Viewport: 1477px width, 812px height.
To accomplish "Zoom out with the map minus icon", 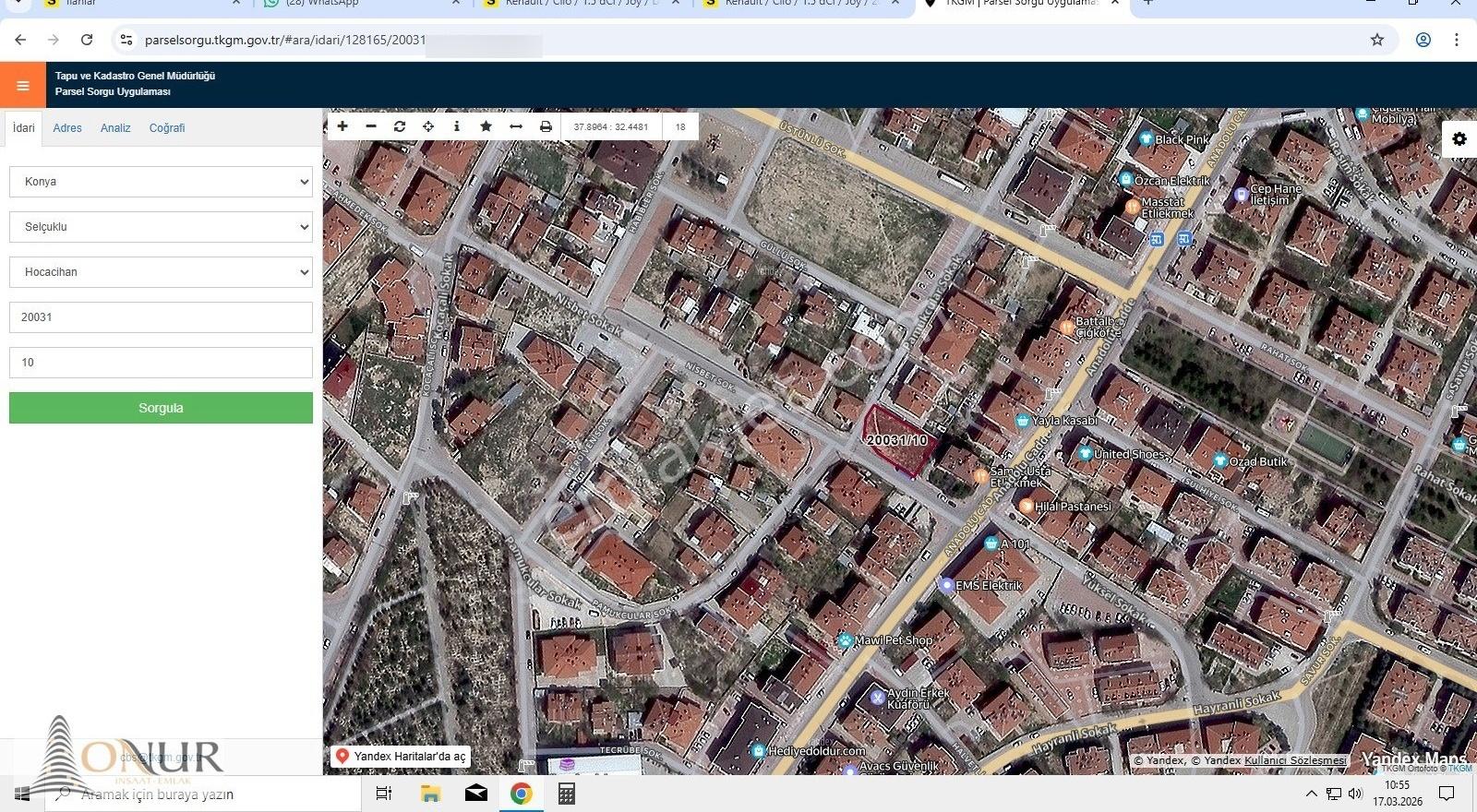I will (371, 126).
